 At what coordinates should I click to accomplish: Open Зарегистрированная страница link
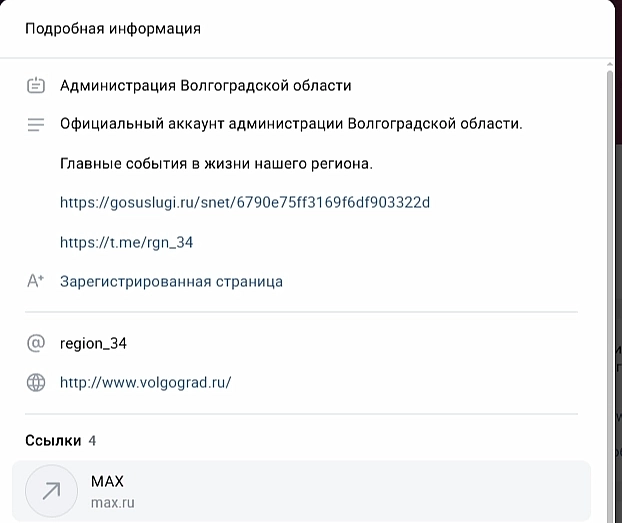point(171,281)
